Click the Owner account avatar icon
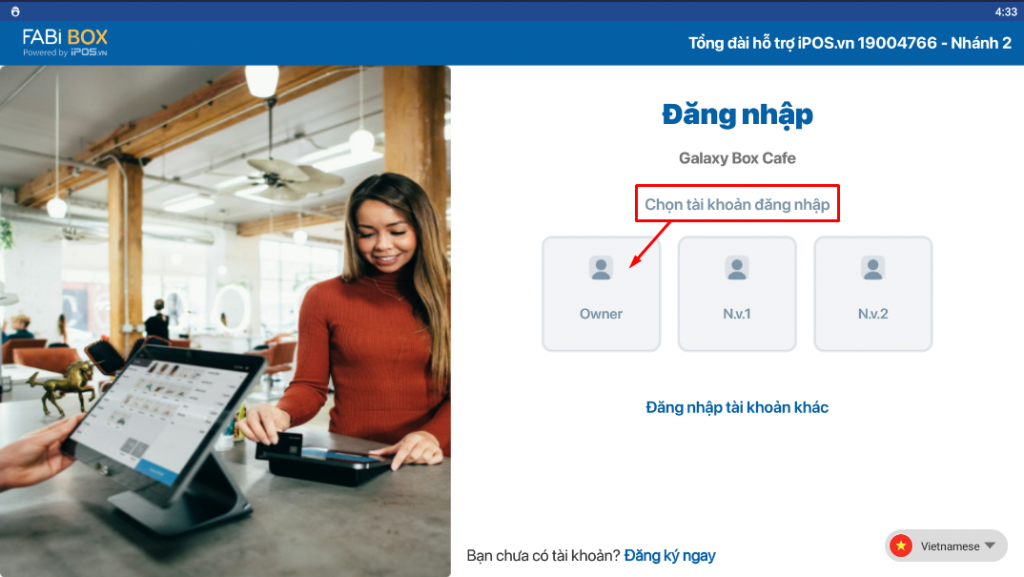The width and height of the screenshot is (1024, 577). tap(601, 268)
